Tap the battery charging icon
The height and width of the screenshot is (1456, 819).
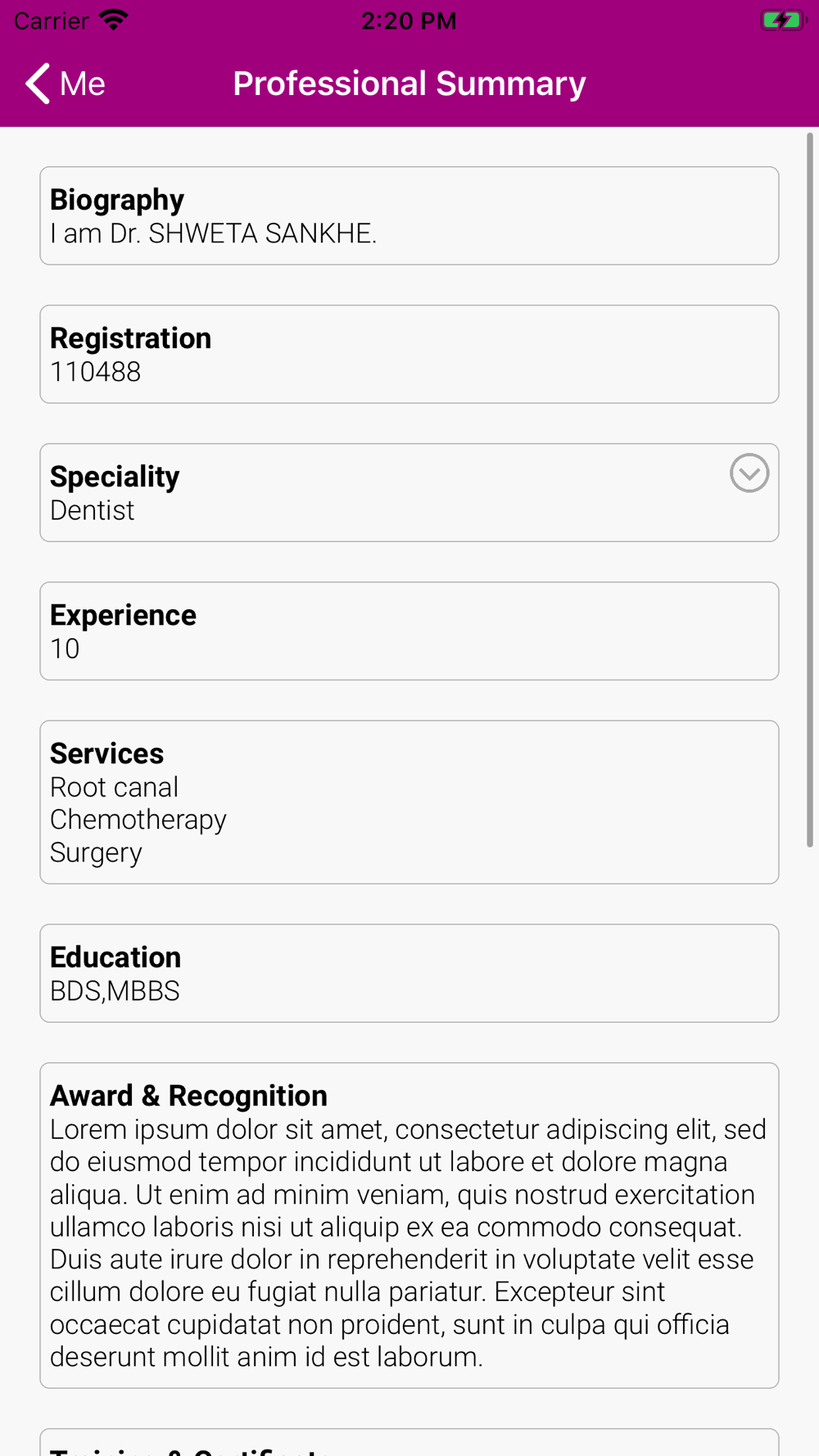click(783, 20)
